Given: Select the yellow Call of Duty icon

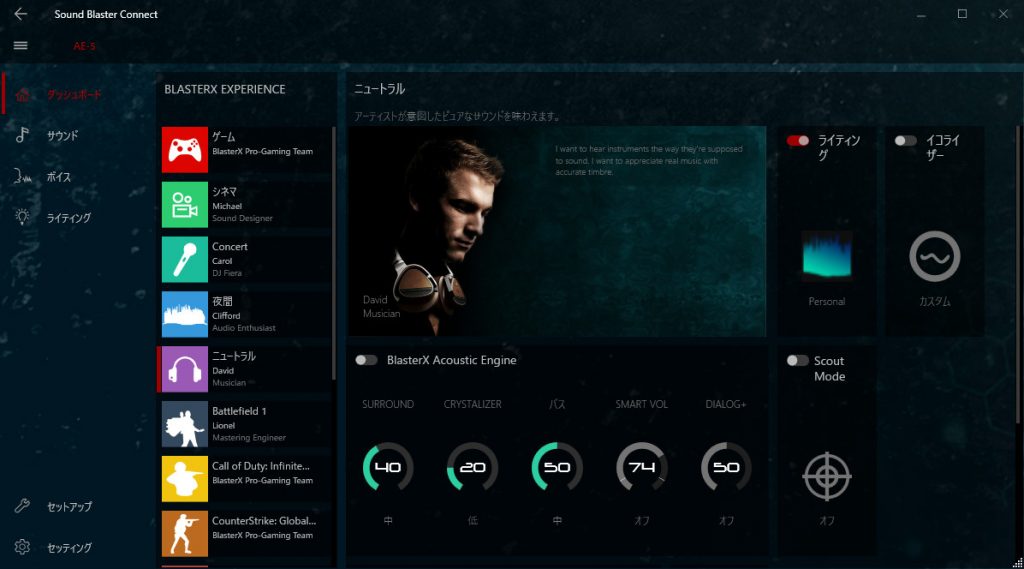Looking at the screenshot, I should [185, 479].
